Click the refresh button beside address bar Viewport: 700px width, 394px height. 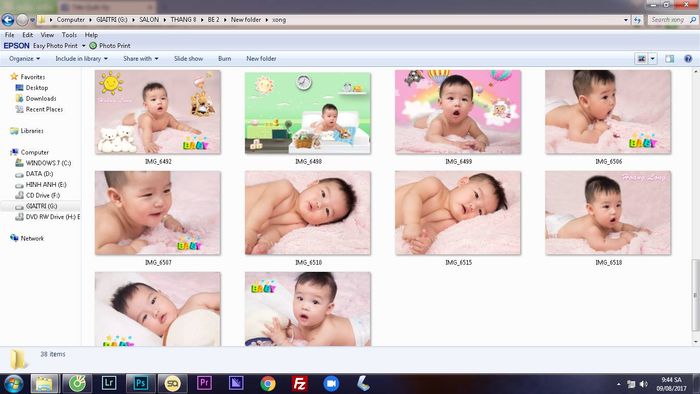coord(637,20)
